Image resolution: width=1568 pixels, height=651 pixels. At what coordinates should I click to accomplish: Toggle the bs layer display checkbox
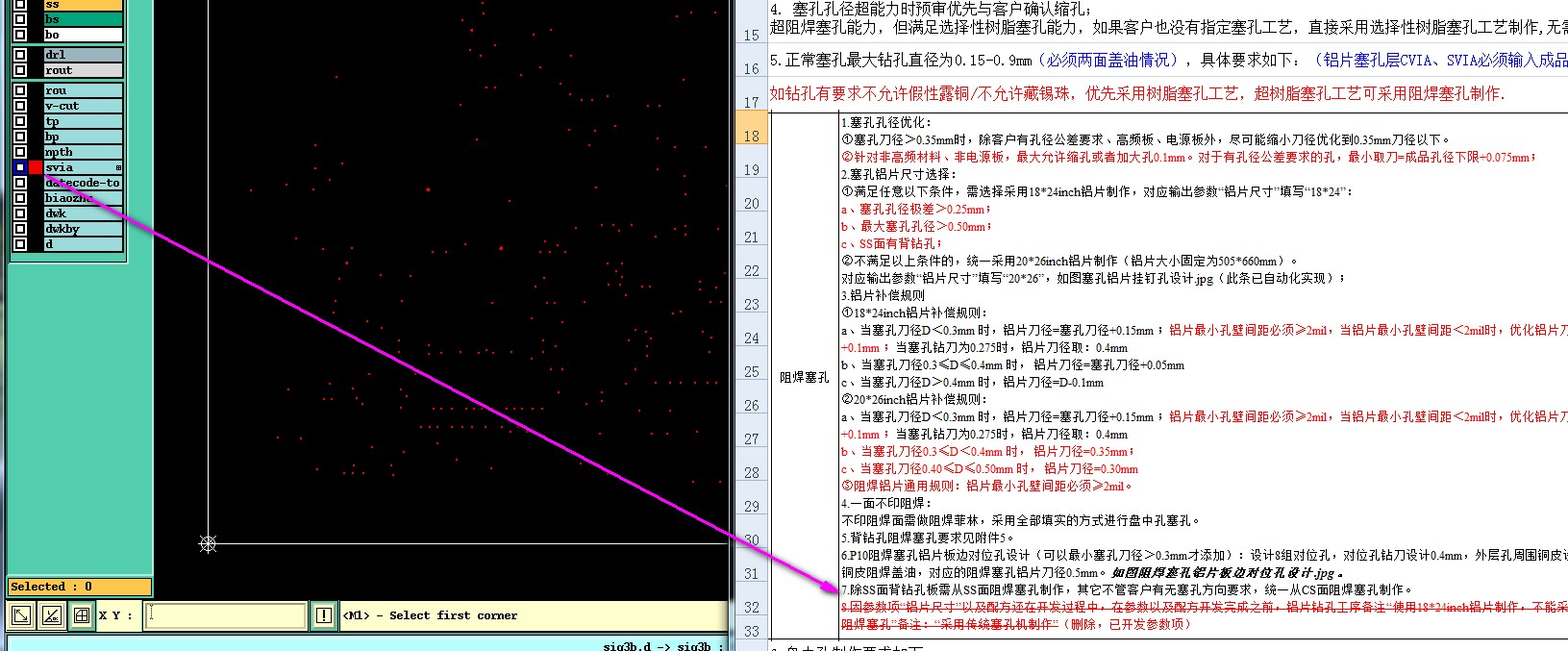click(20, 19)
